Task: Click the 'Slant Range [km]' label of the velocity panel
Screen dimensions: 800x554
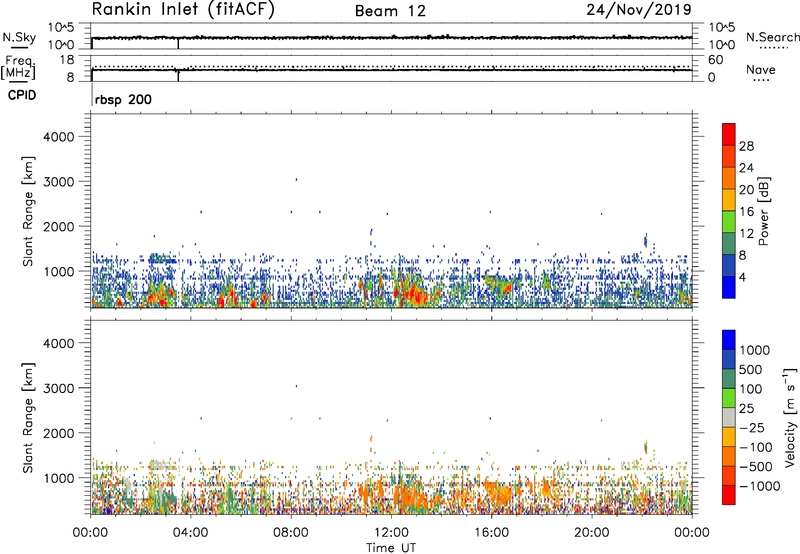Action: [28, 418]
